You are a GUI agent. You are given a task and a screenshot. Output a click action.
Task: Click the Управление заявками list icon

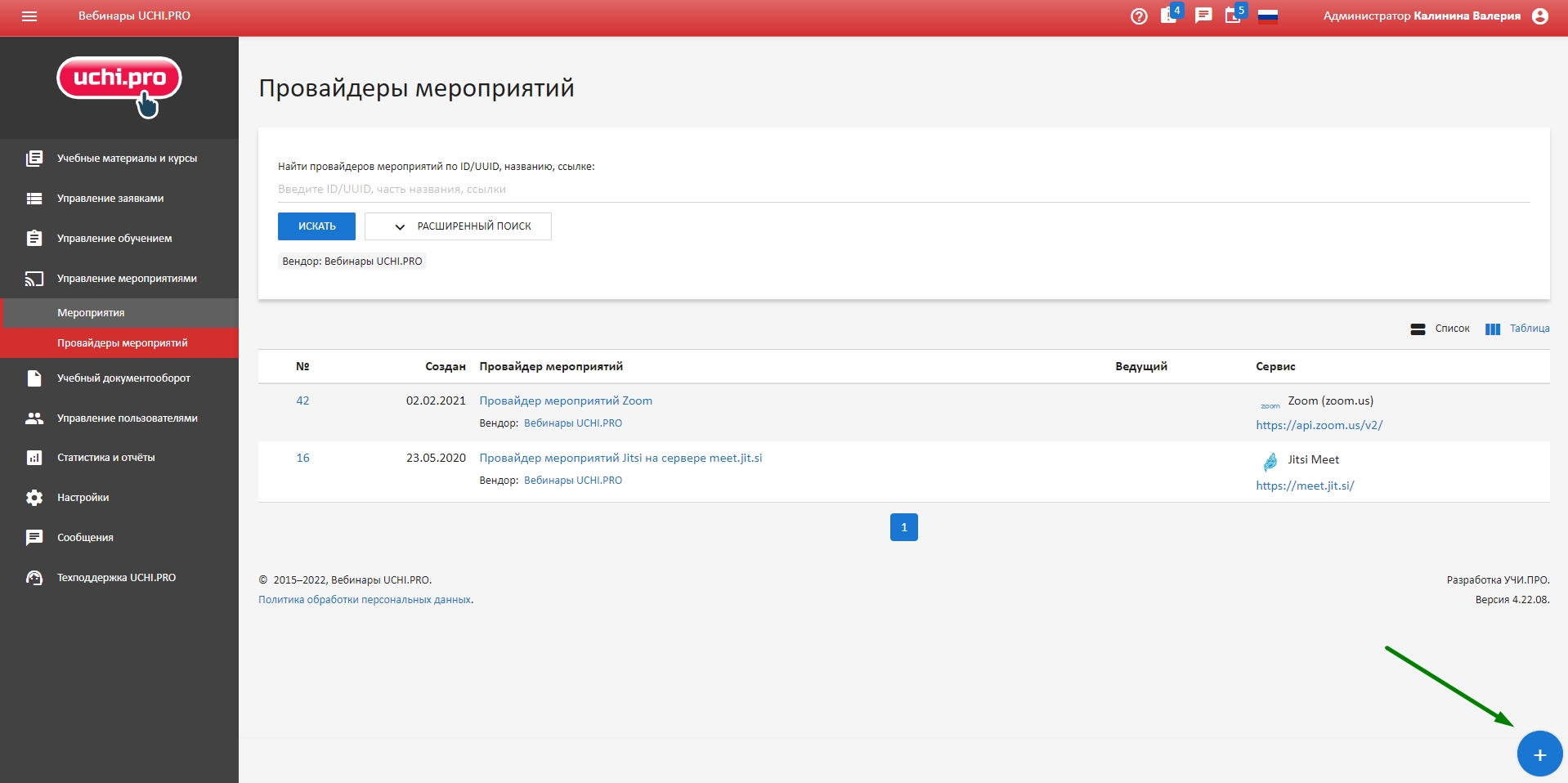(x=34, y=199)
